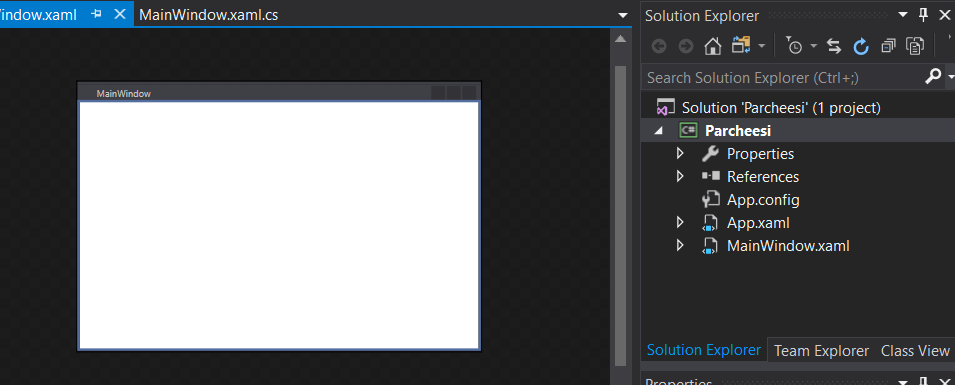Switch between solution and folder views

coord(741,46)
